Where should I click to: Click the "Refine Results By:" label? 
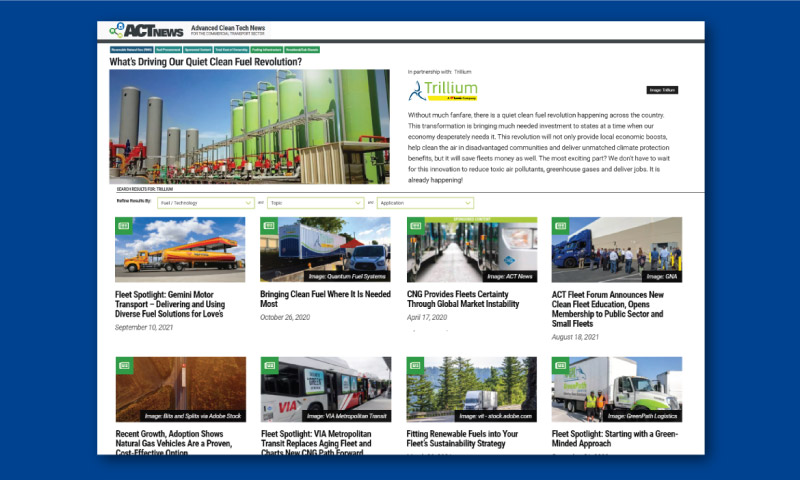pyautogui.click(x=134, y=201)
